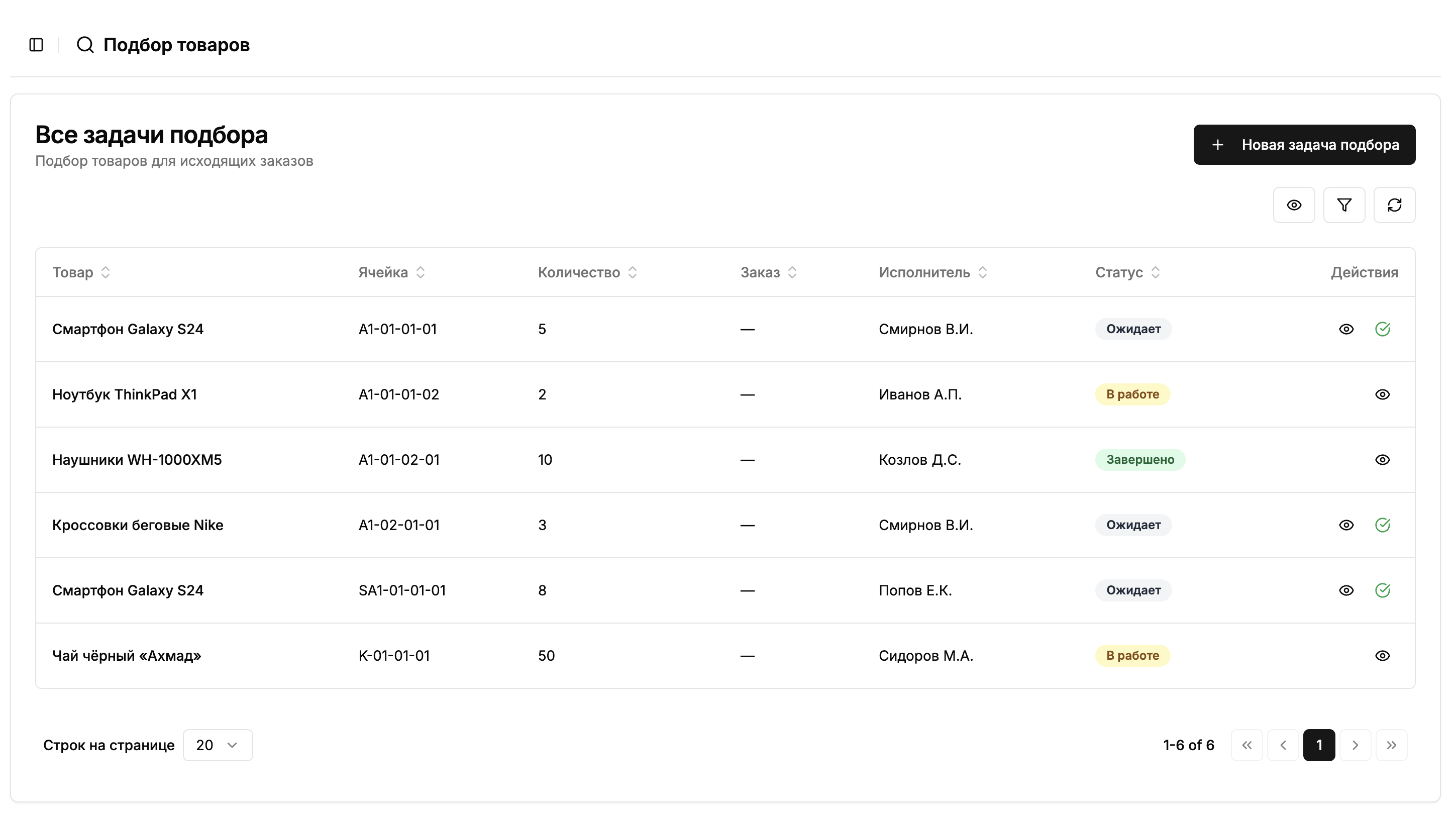Open the rows per page dropdown

click(217, 745)
